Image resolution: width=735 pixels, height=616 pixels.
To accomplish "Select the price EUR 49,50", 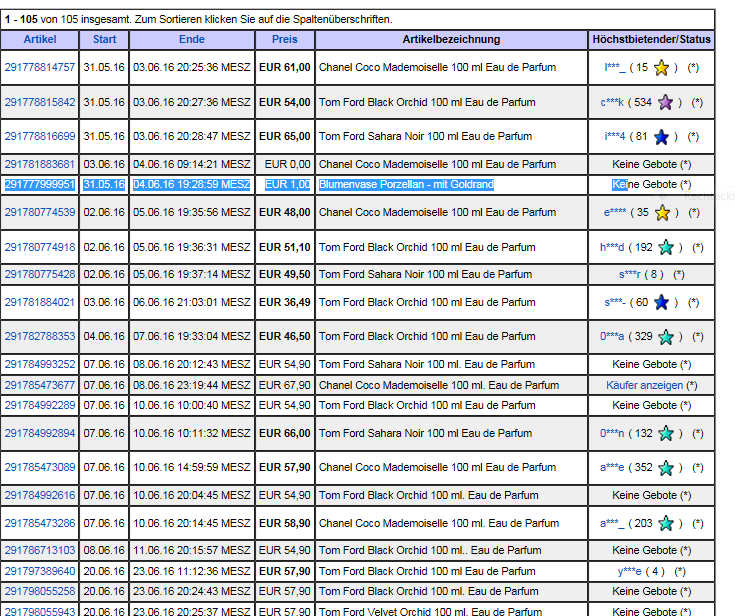I will [285, 274].
